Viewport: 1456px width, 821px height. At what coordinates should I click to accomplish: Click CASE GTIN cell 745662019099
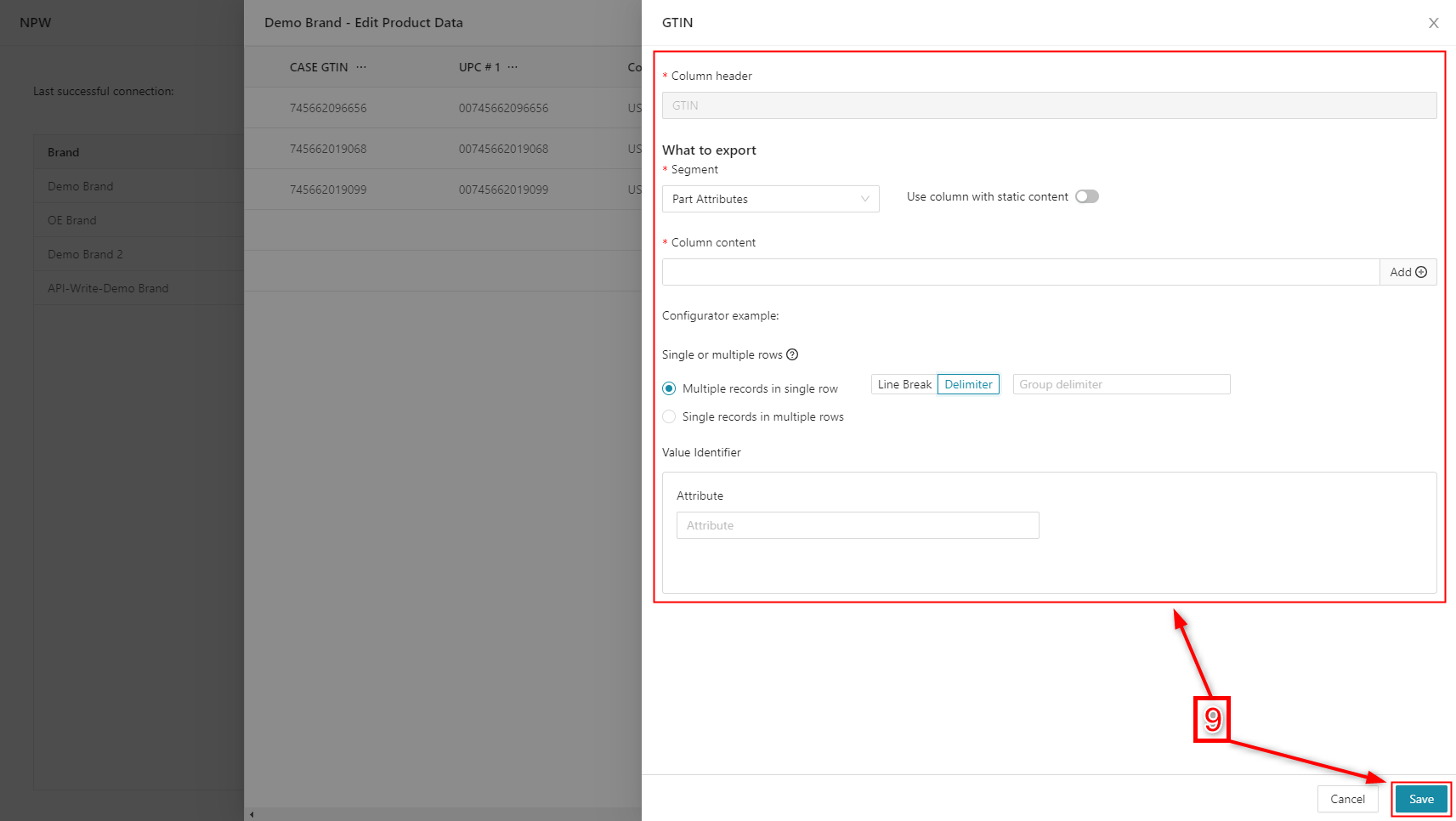pos(328,190)
